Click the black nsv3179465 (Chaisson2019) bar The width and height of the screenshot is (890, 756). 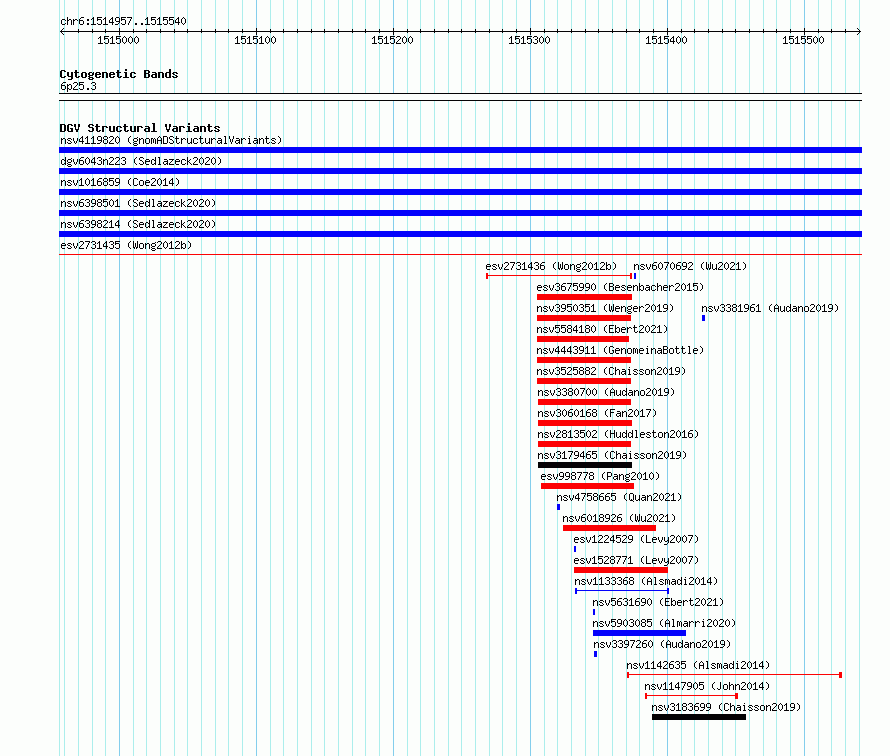tap(585, 465)
